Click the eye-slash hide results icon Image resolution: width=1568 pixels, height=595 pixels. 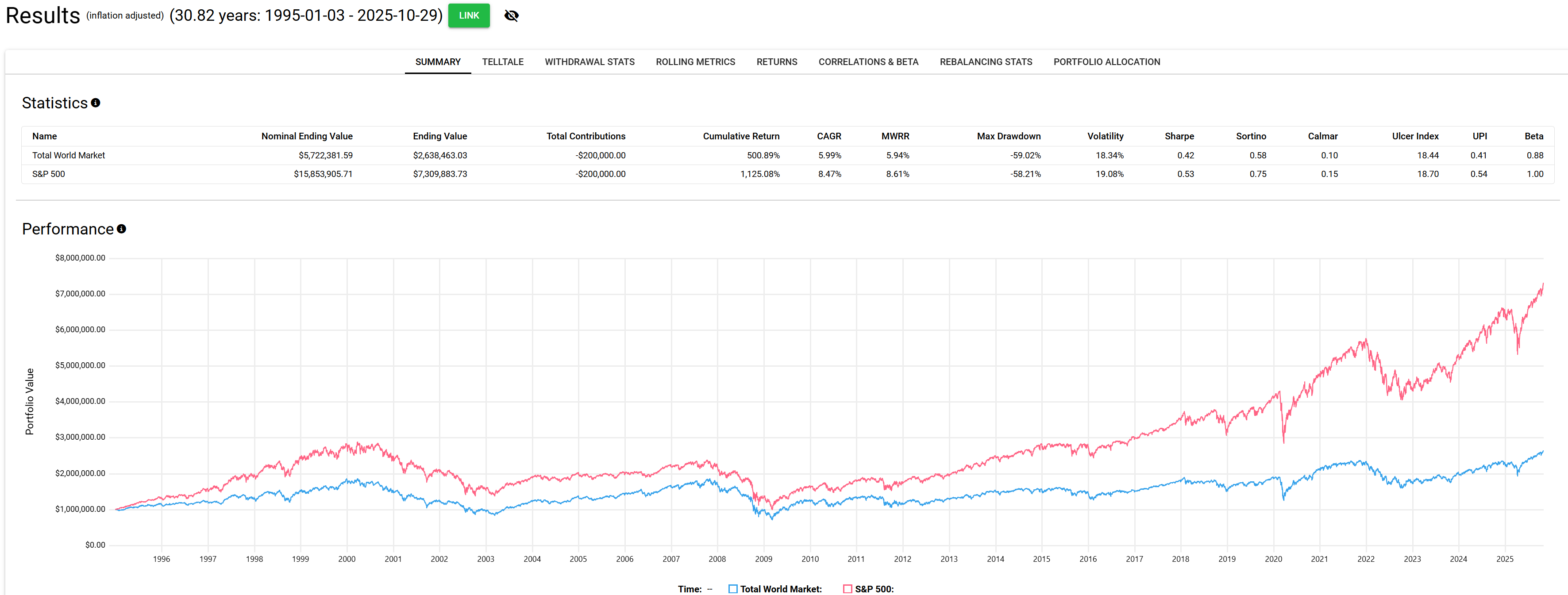[x=511, y=16]
